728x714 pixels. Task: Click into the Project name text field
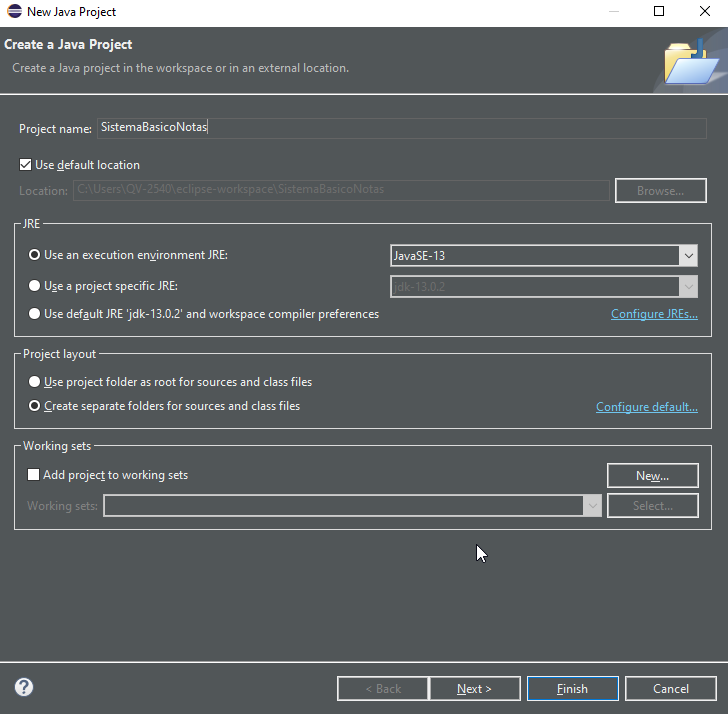click(400, 128)
